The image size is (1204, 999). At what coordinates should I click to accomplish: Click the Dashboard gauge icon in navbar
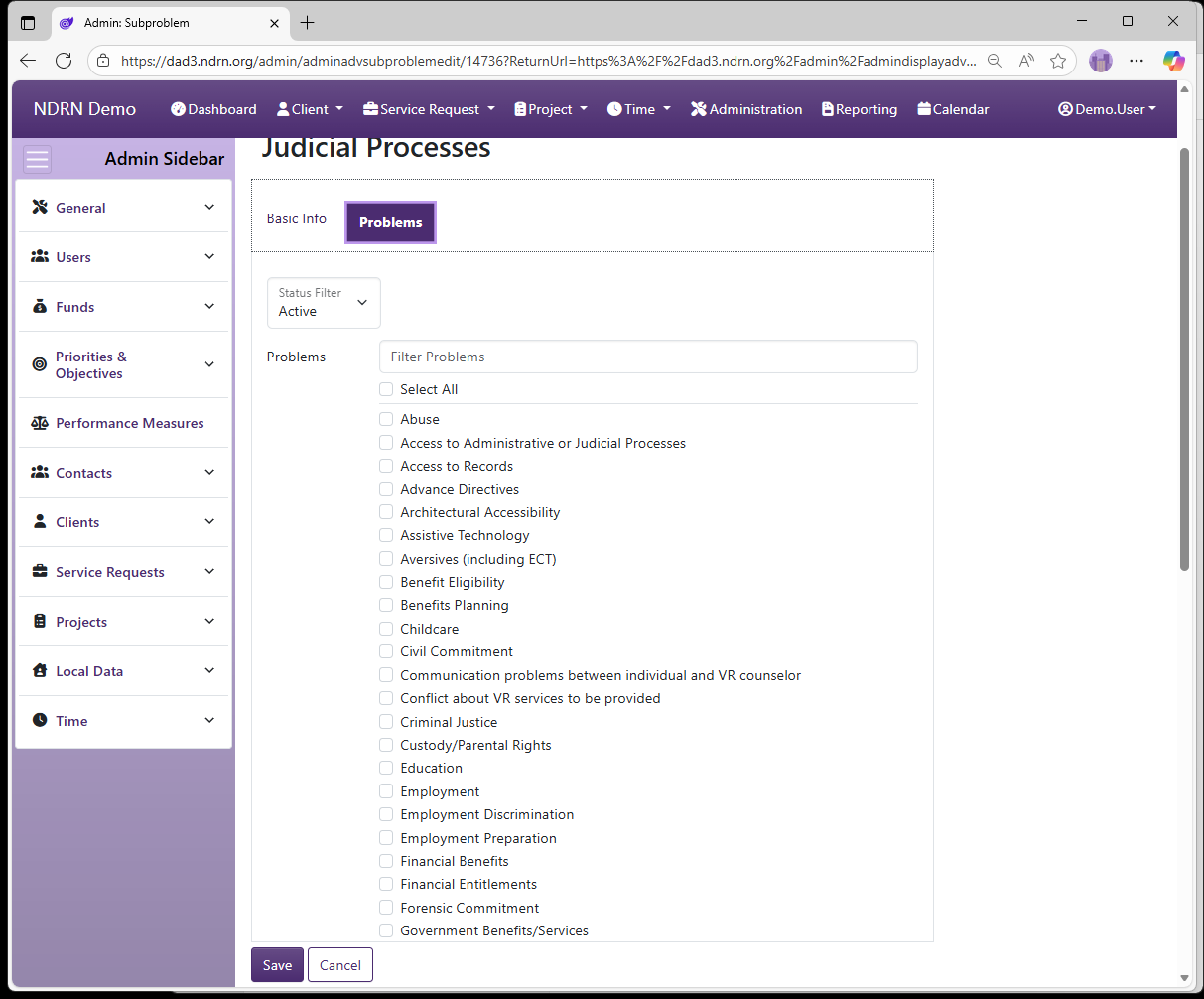point(179,109)
